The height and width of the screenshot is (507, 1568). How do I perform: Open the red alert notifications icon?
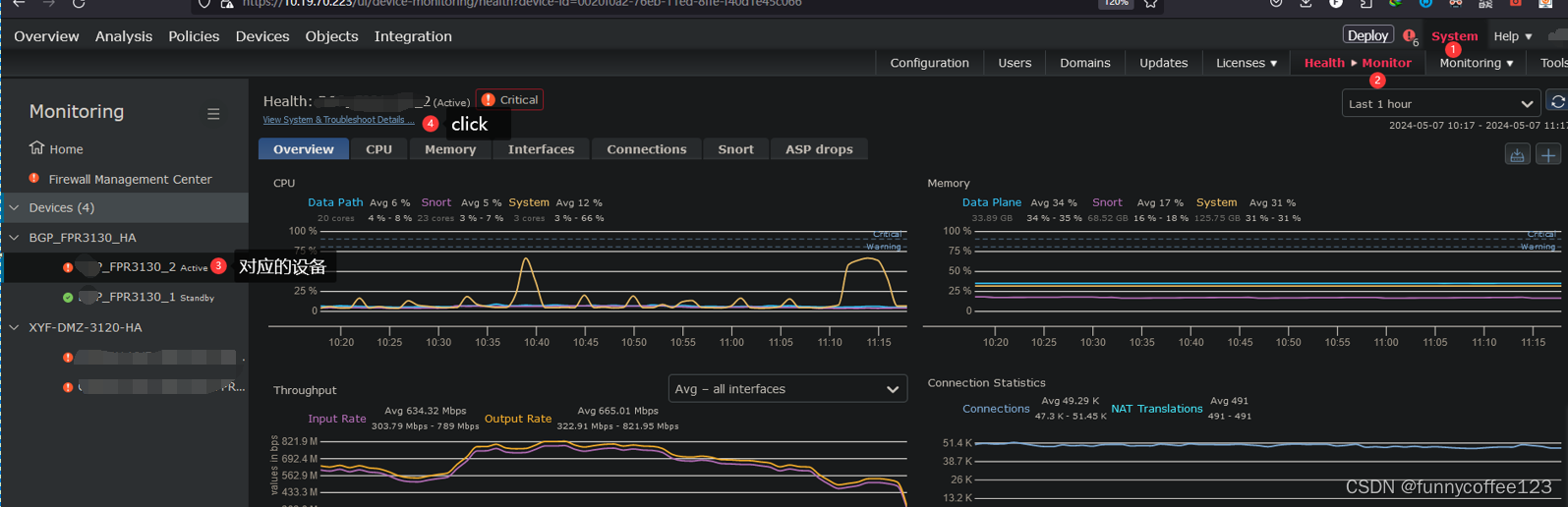click(1409, 36)
